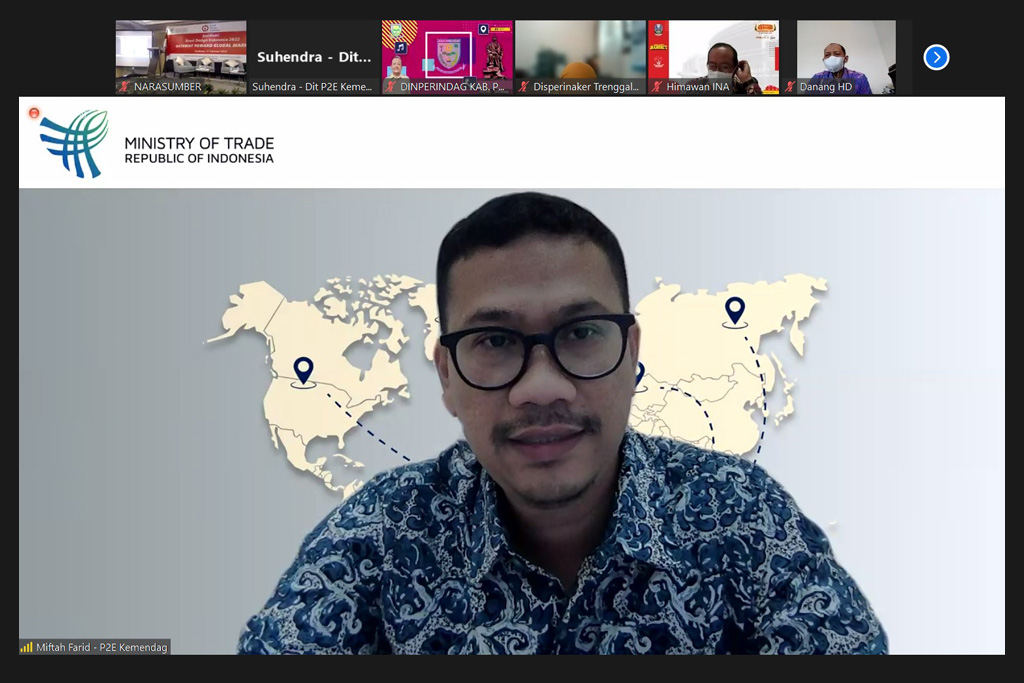The height and width of the screenshot is (683, 1024).
Task: Select the Disperinaker Trenggalek video thumbnail
Action: click(580, 50)
